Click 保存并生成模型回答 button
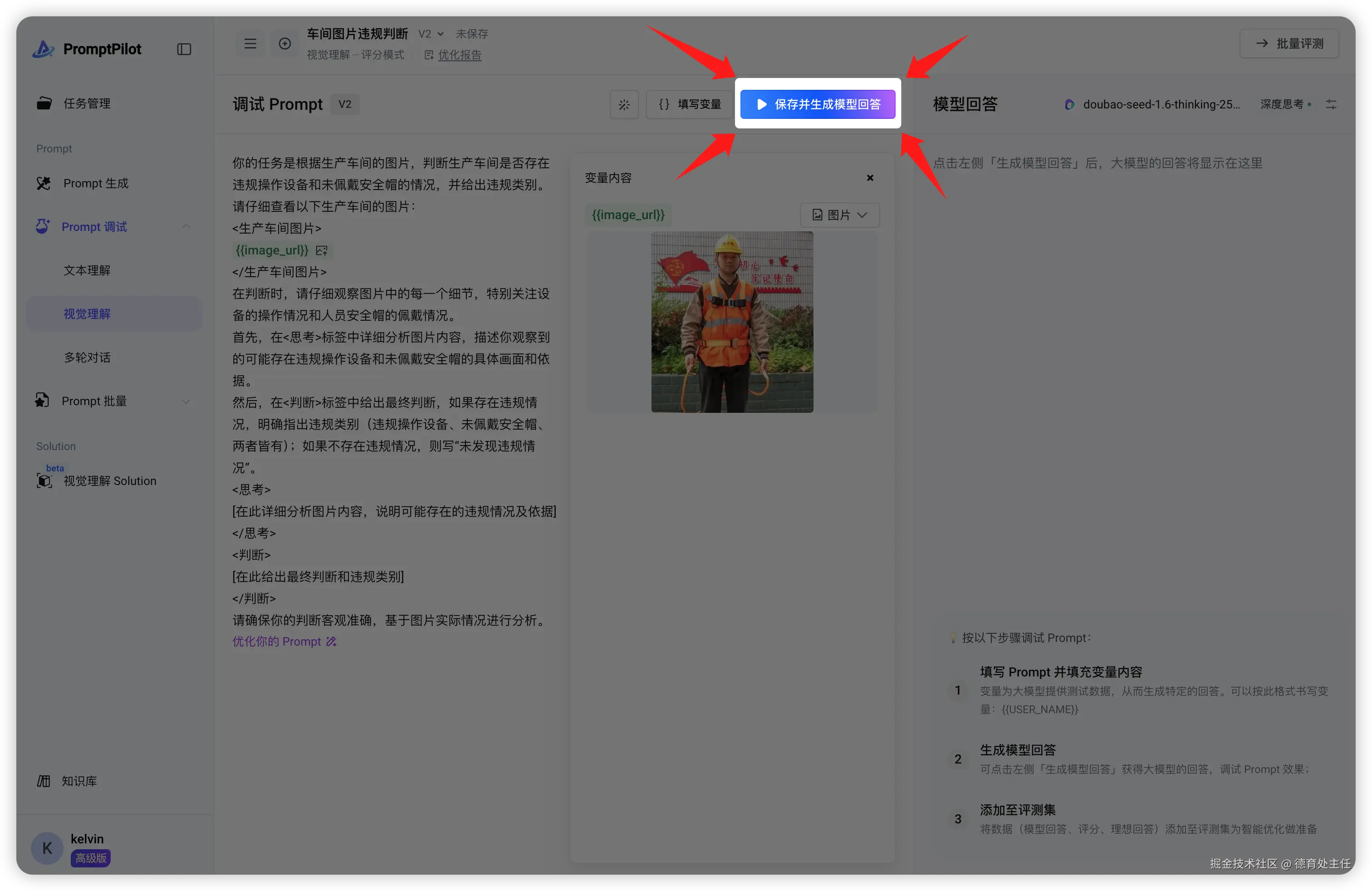Screen dimensions: 1372x891 point(818,104)
